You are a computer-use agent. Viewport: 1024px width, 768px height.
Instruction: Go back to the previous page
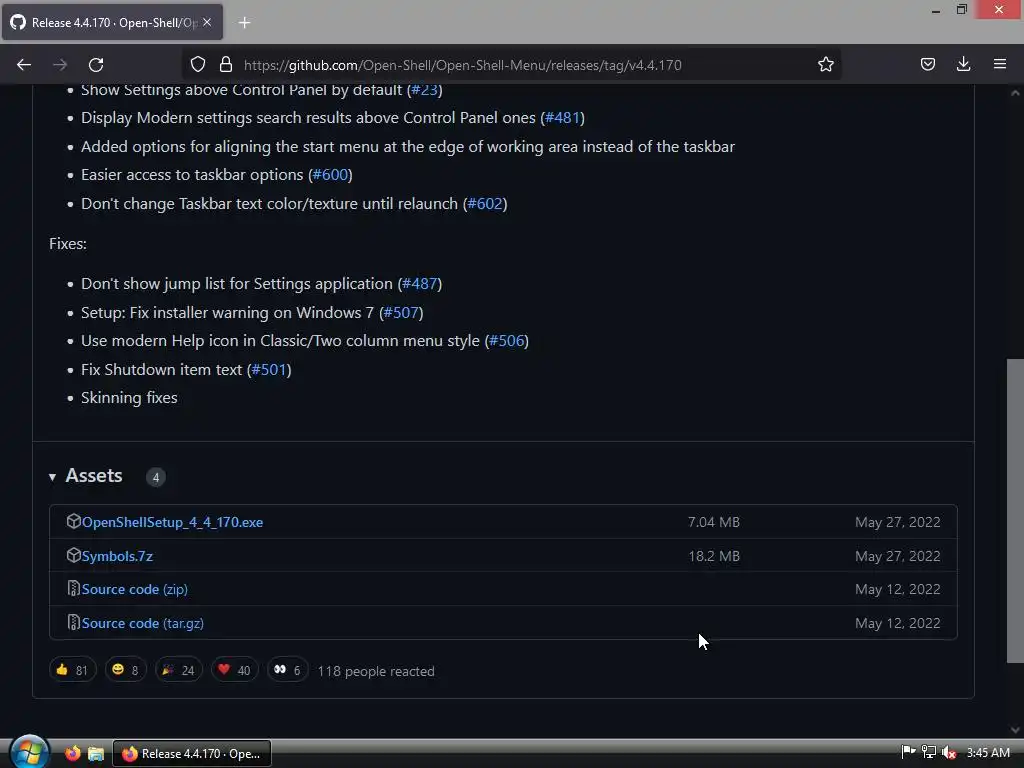(x=24, y=65)
